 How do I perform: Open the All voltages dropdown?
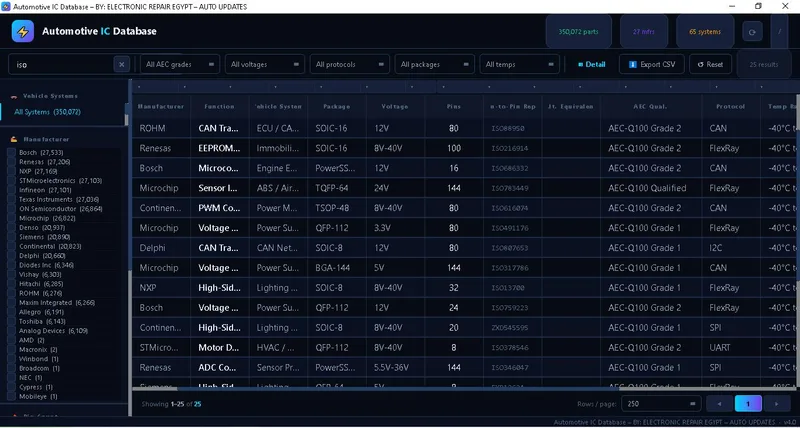coord(265,65)
